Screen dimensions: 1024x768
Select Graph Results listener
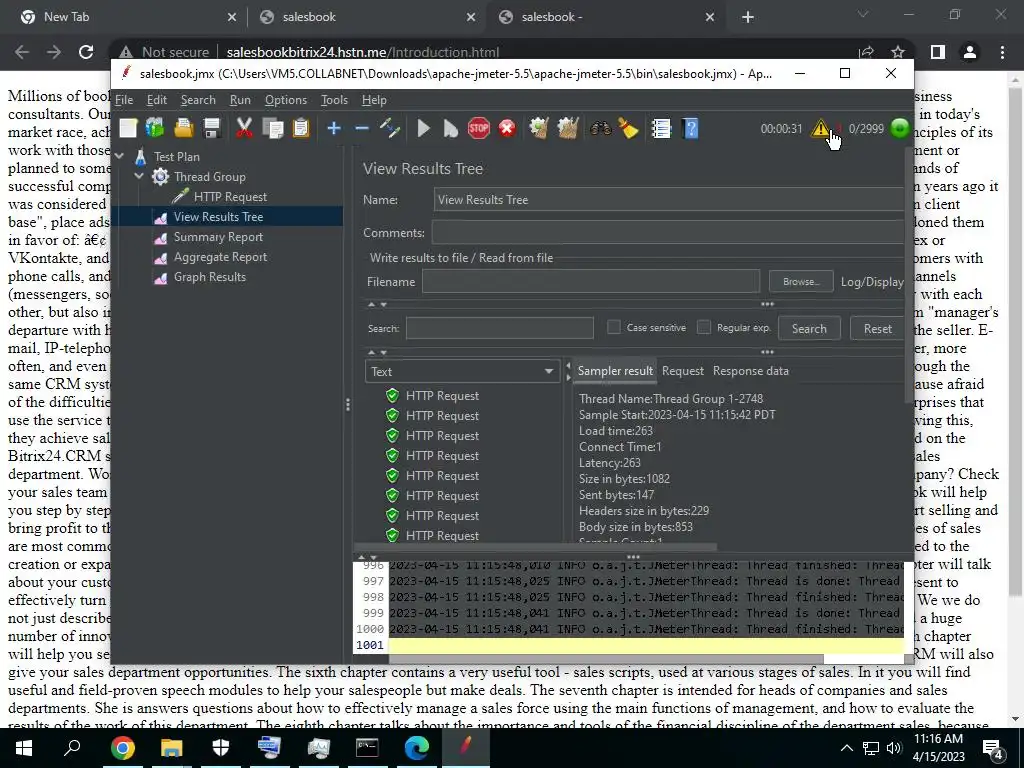(210, 277)
